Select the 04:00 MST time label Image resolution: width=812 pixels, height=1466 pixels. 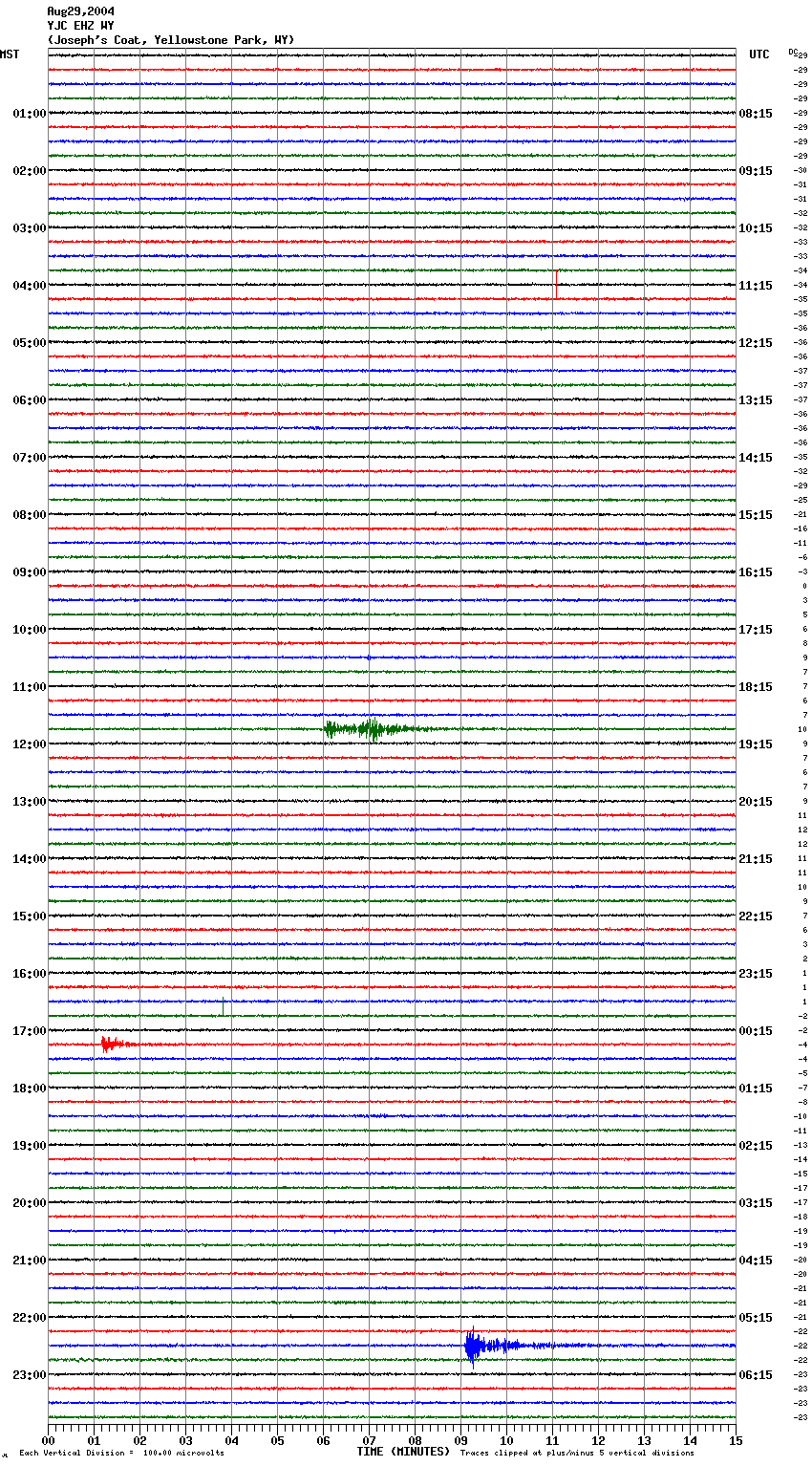(30, 286)
